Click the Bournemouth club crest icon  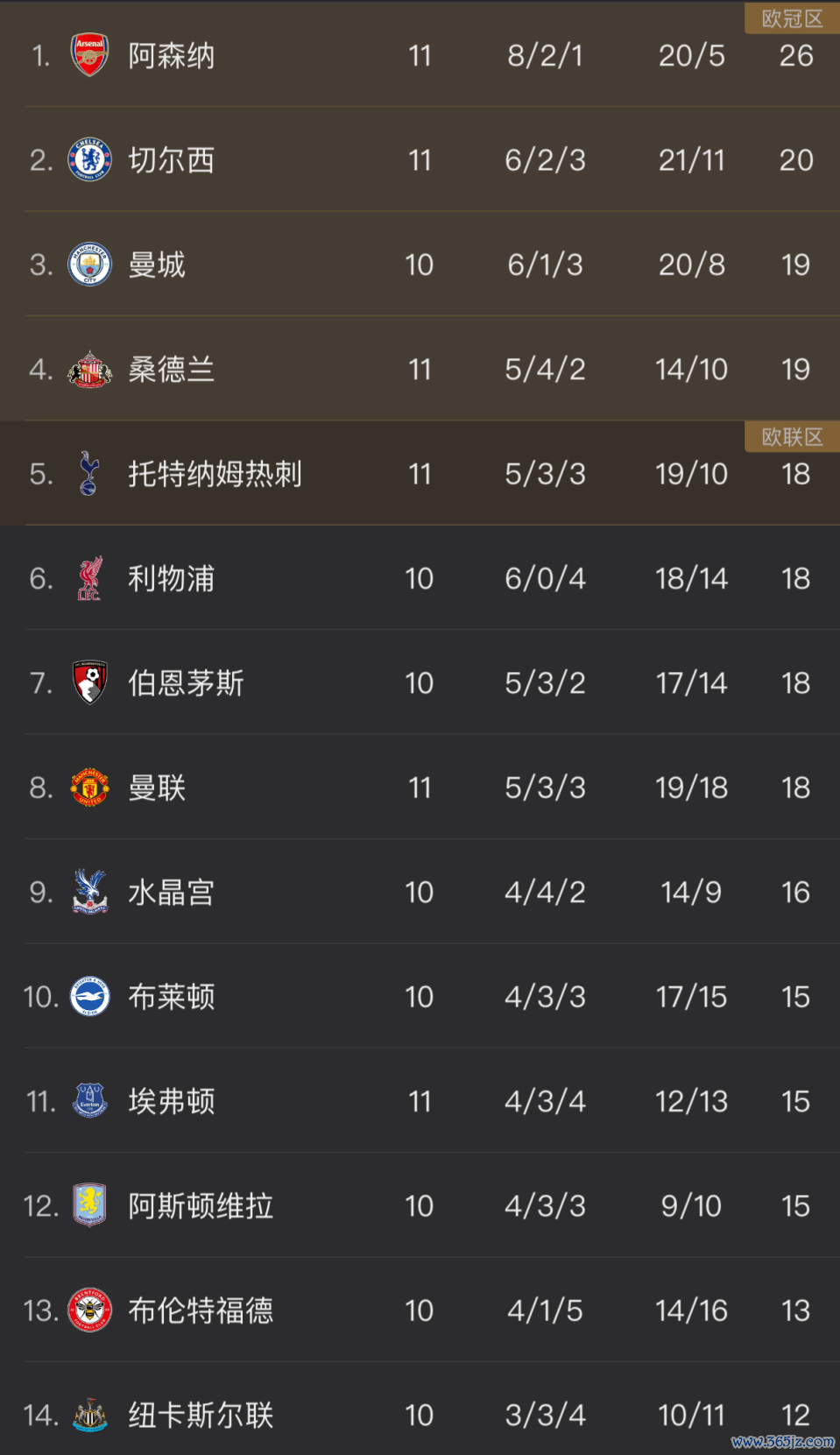89,682
